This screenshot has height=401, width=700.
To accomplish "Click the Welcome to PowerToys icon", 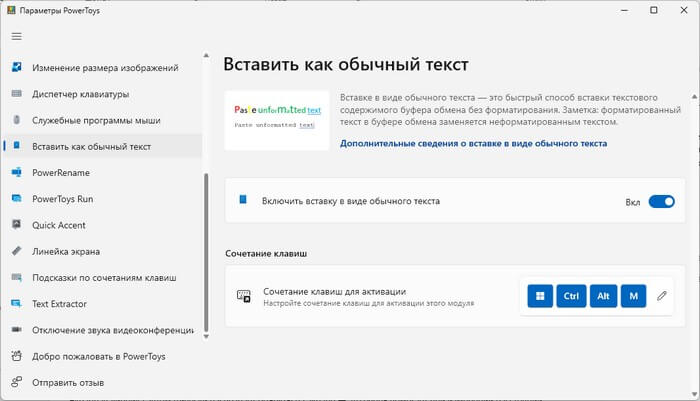I will pos(17,356).
